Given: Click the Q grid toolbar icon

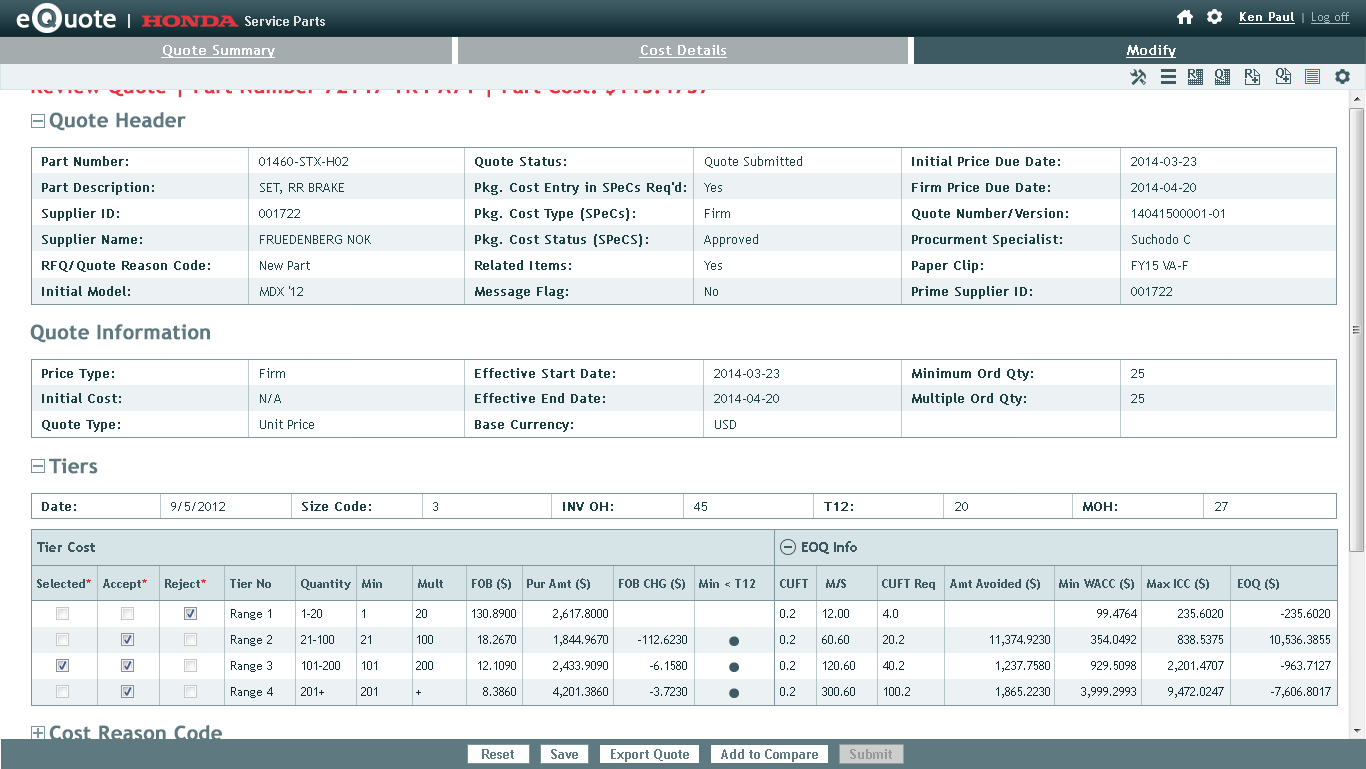Looking at the screenshot, I should pyautogui.click(x=1222, y=77).
